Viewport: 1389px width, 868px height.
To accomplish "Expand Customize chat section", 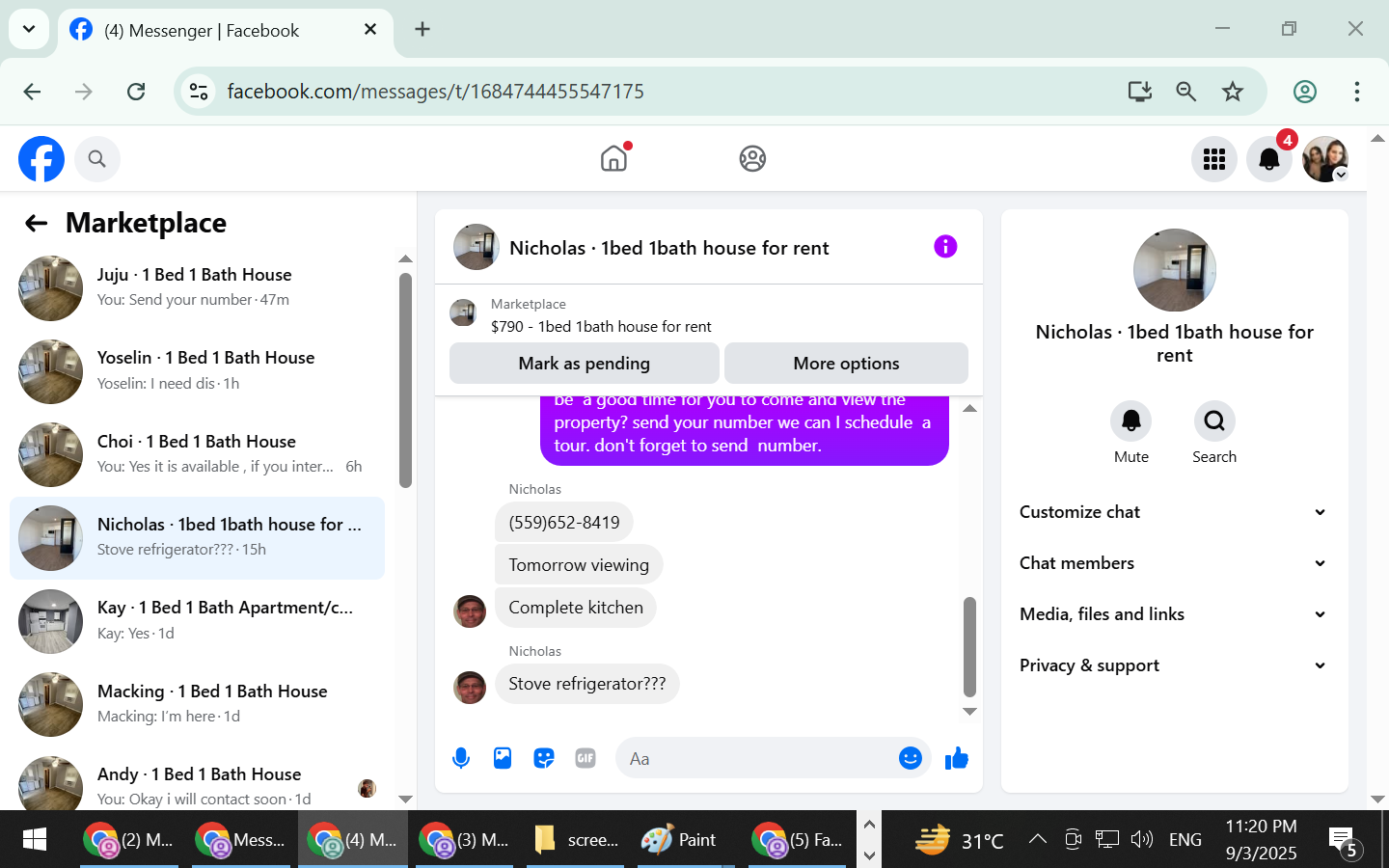I will tap(1174, 512).
